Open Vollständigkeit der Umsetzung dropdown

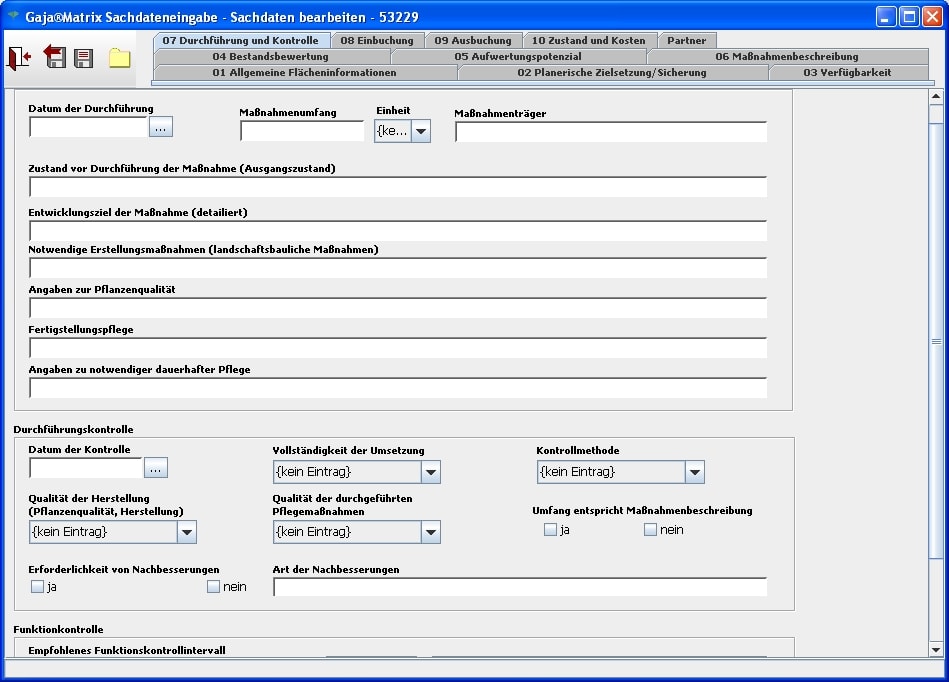[430, 472]
